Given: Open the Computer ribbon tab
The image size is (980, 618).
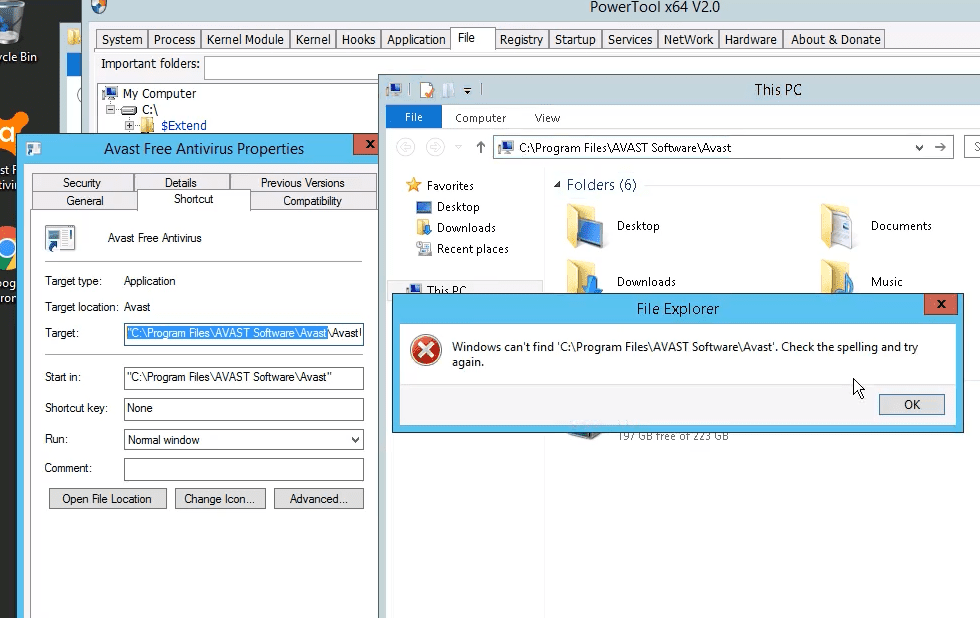Looking at the screenshot, I should click(481, 117).
